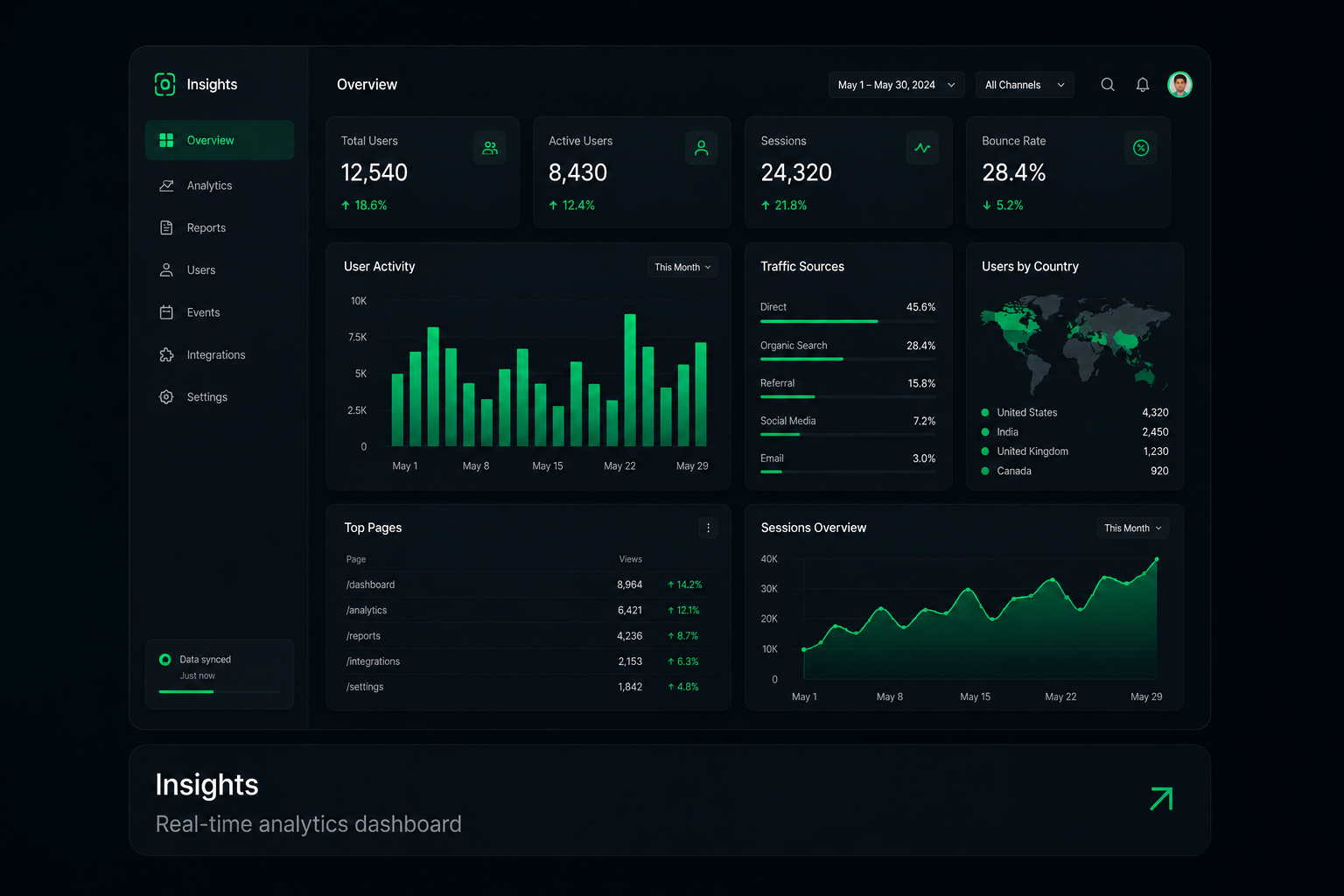Open the Events section
Screen dimensions: 1344x896
220,312
